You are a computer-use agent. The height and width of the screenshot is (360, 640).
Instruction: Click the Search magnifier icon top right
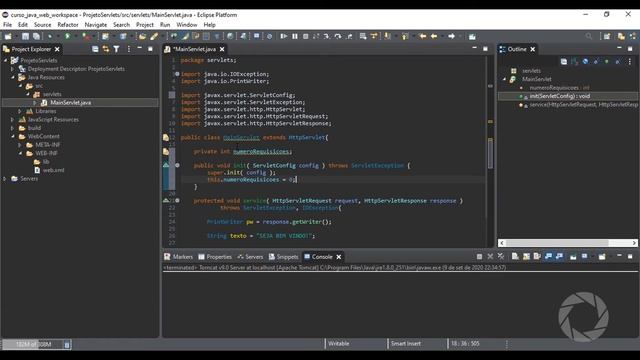(x=589, y=36)
